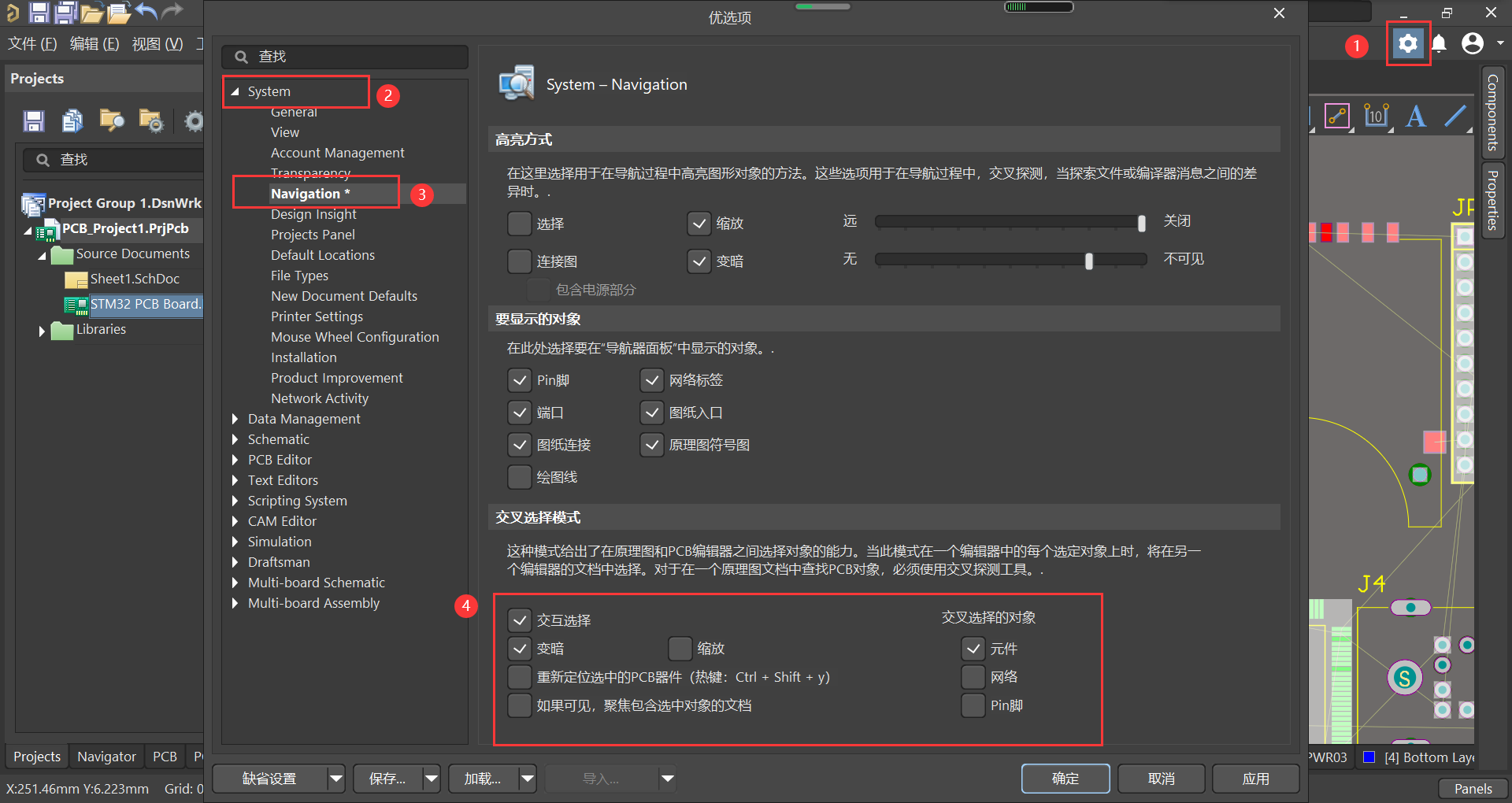1512x803 pixels.
Task: Select the Undo icon in the top toolbar
Action: (146, 11)
